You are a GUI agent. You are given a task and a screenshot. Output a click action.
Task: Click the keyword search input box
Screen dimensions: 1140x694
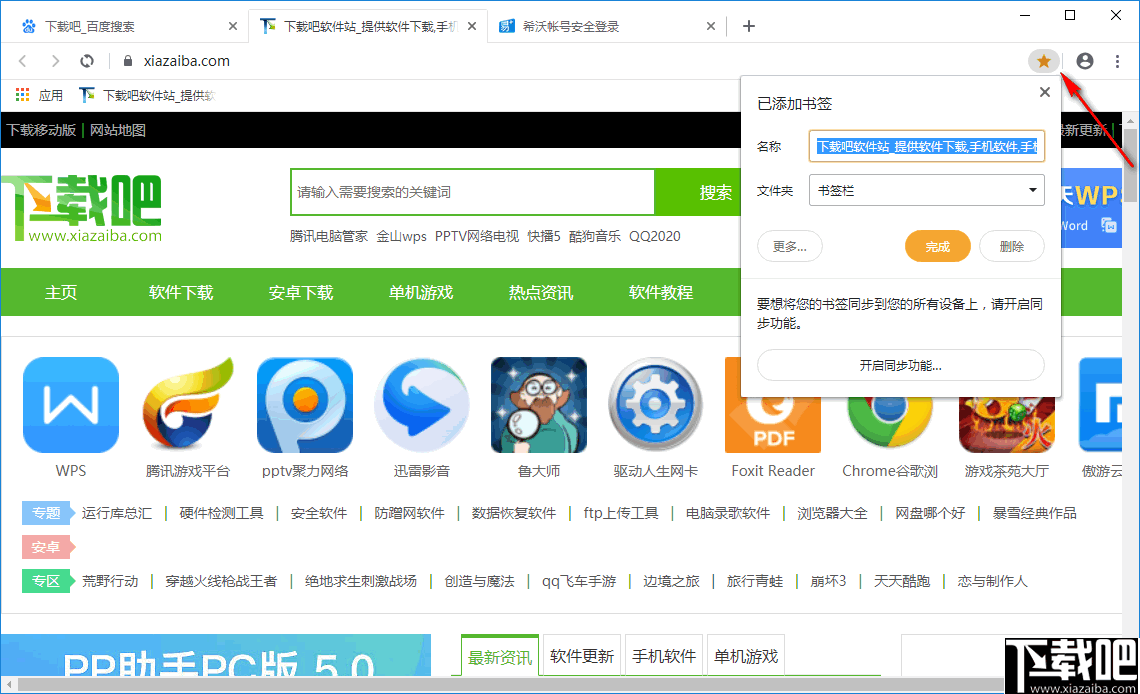point(473,192)
